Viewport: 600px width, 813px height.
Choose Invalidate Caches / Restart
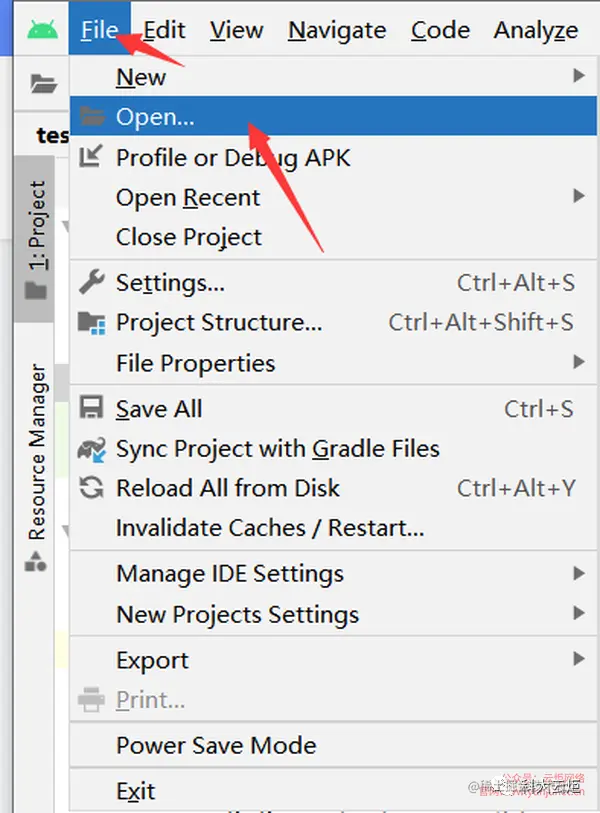(x=270, y=528)
